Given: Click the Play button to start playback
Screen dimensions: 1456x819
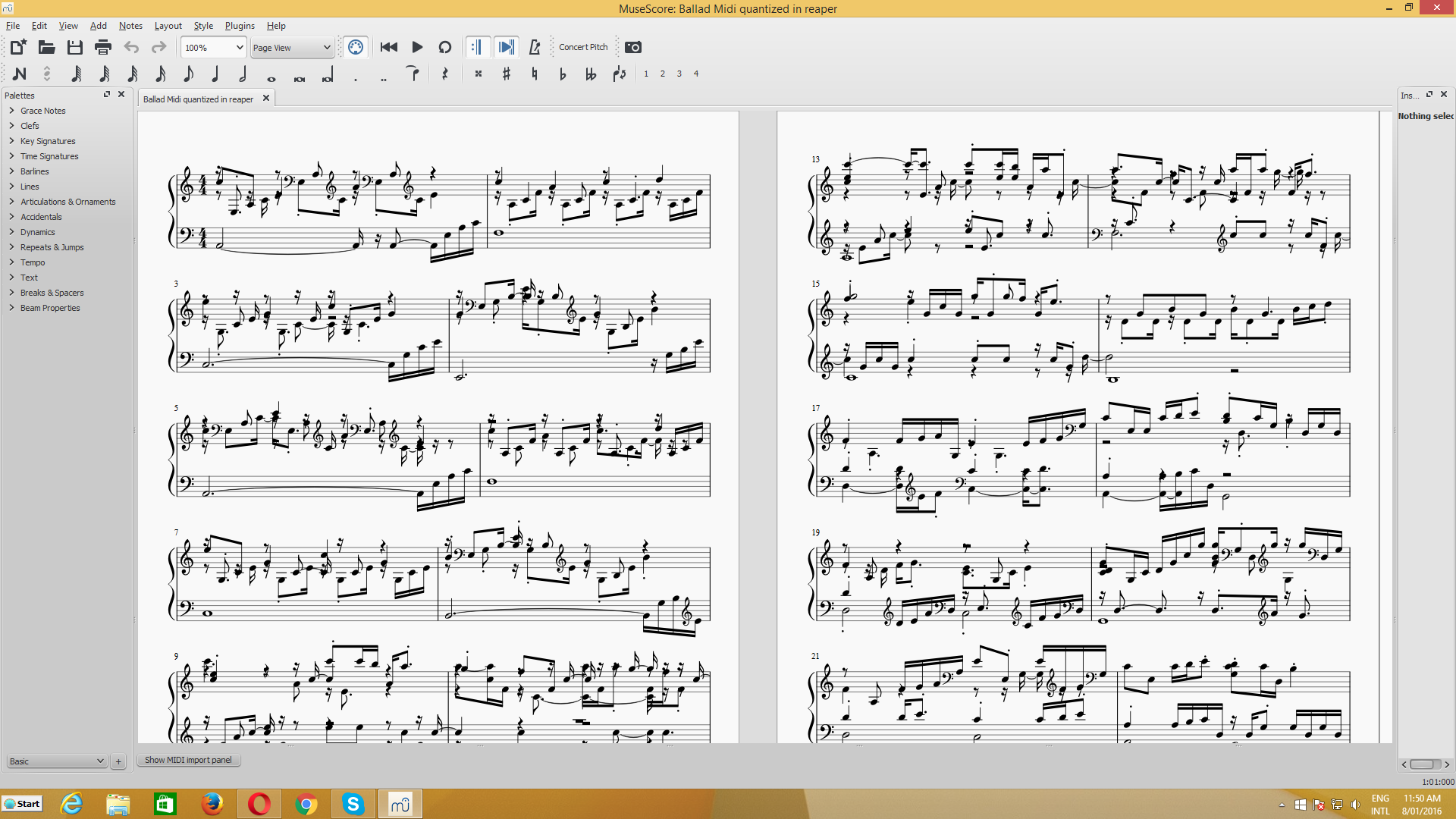Looking at the screenshot, I should 417,47.
